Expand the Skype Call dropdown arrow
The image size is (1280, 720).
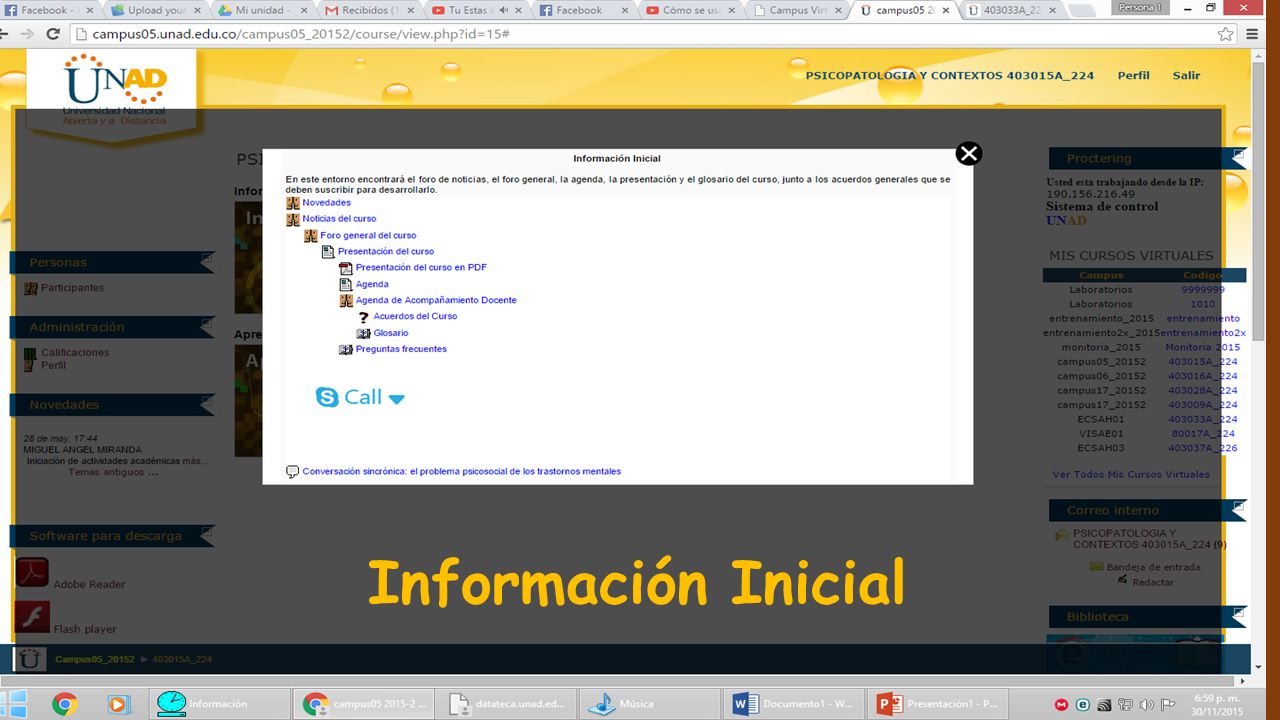(x=396, y=399)
